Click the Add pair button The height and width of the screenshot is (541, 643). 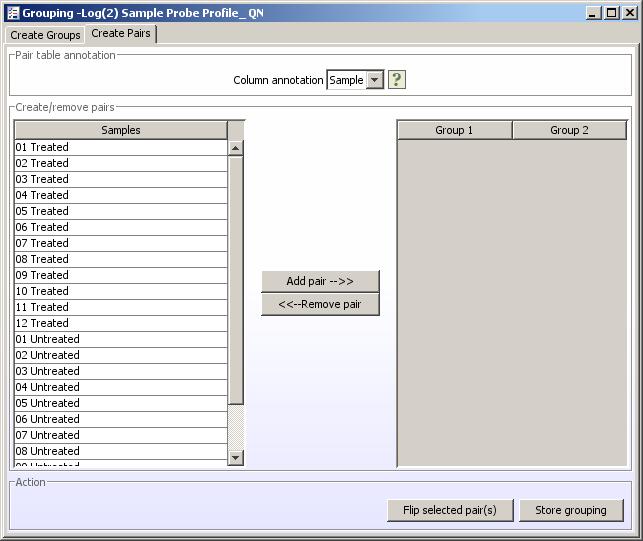pyautogui.click(x=320, y=281)
